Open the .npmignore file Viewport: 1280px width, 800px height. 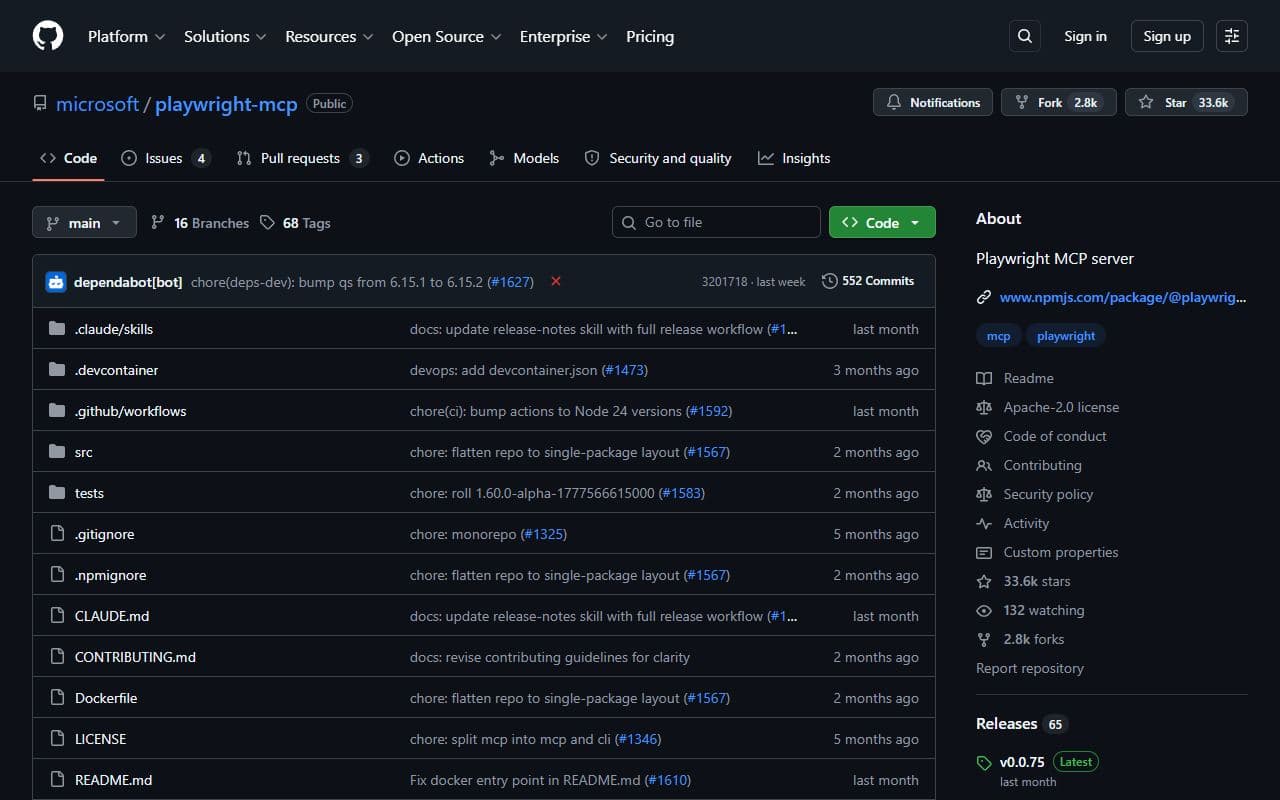pos(110,575)
